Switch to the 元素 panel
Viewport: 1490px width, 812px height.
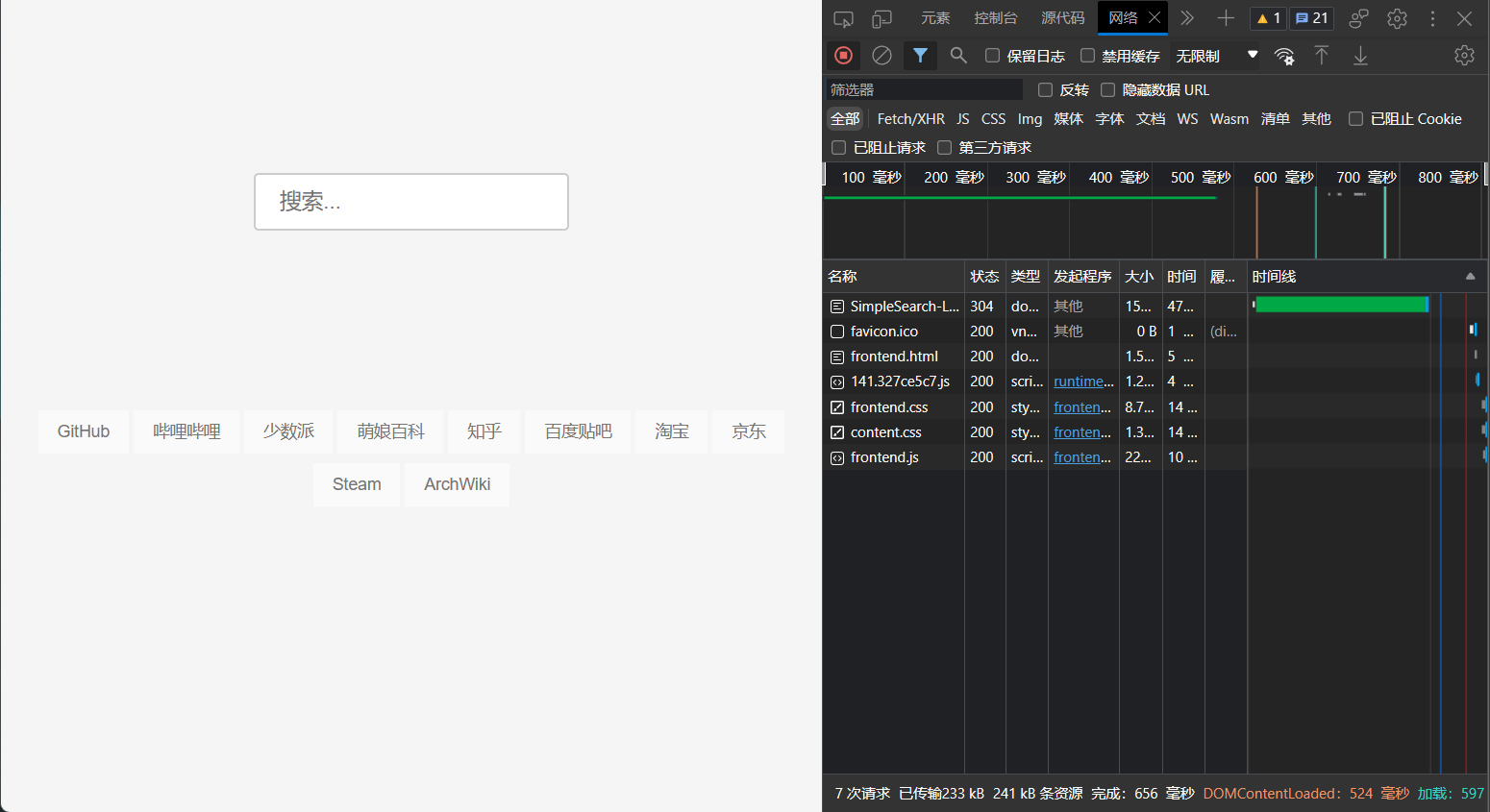934,17
